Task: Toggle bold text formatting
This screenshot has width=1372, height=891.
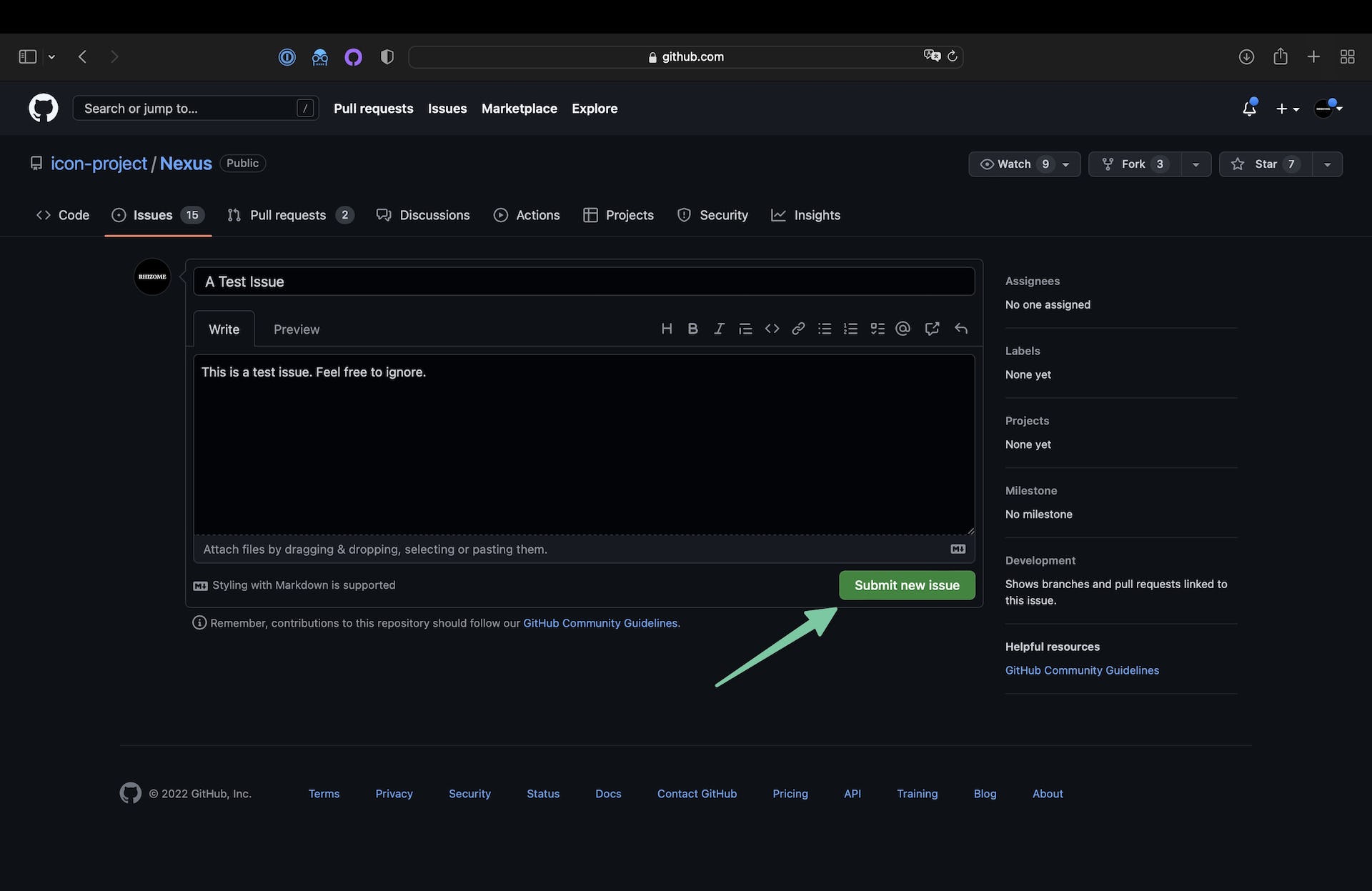Action: pos(692,329)
